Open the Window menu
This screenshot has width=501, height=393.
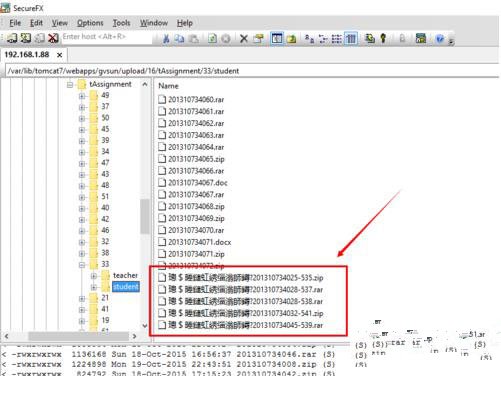[x=154, y=23]
